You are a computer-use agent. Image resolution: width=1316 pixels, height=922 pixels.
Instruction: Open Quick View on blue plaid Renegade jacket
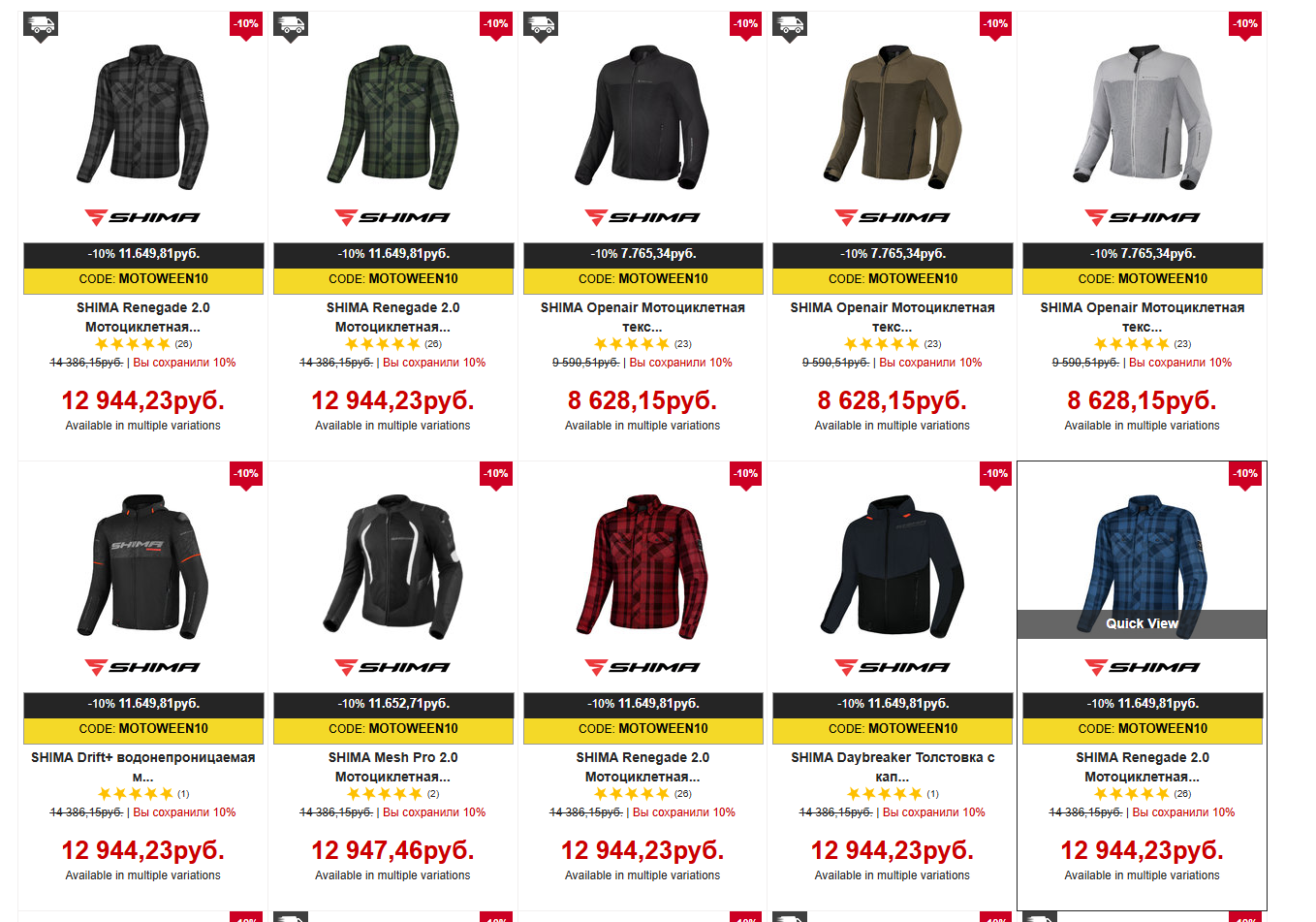point(1142,623)
